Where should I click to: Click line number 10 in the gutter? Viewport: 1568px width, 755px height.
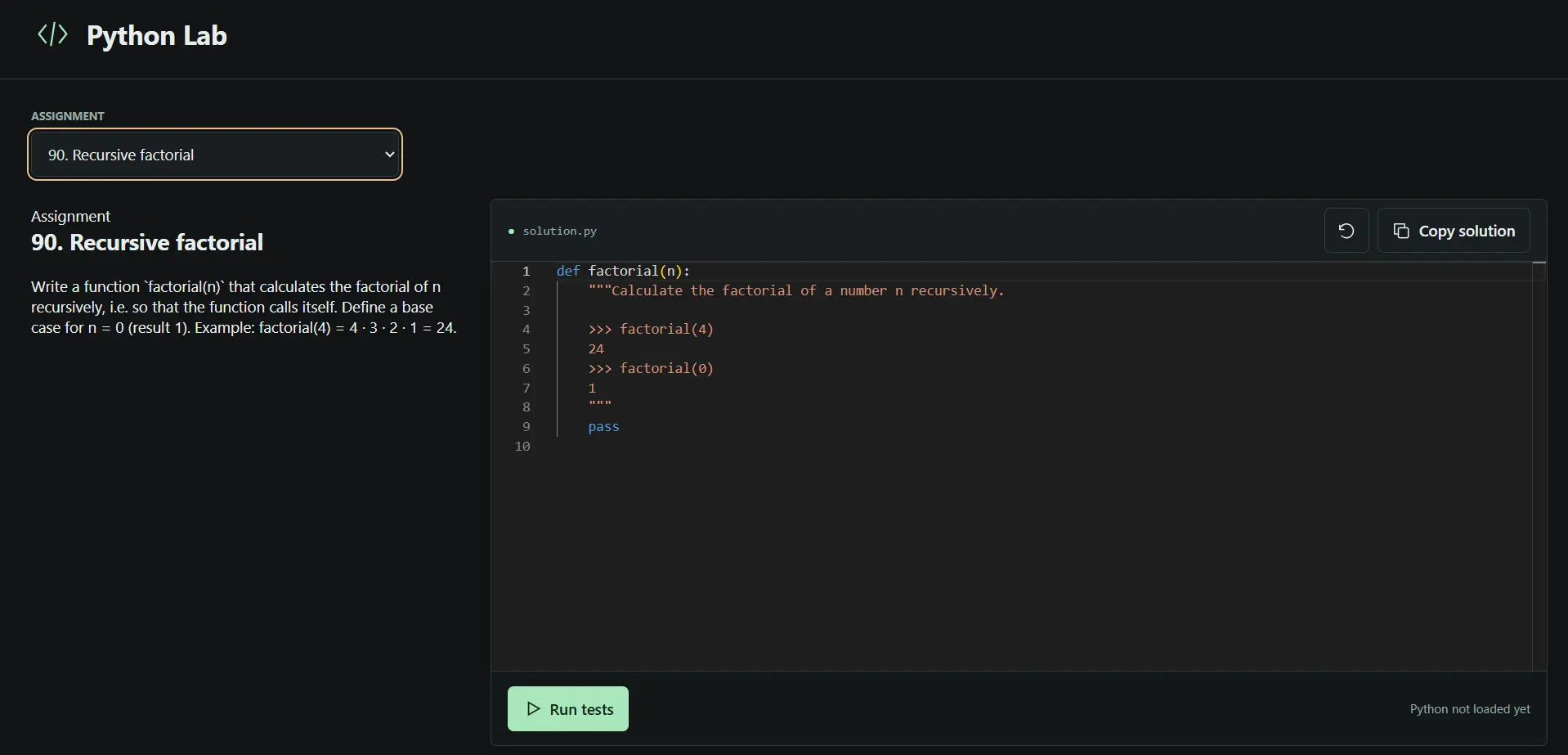point(522,446)
